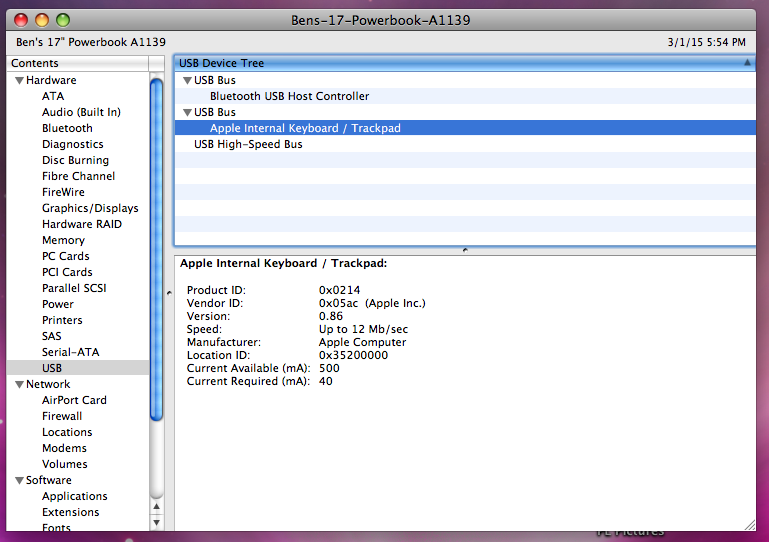Select SAS in the sidebar
769x542 pixels.
(51, 336)
